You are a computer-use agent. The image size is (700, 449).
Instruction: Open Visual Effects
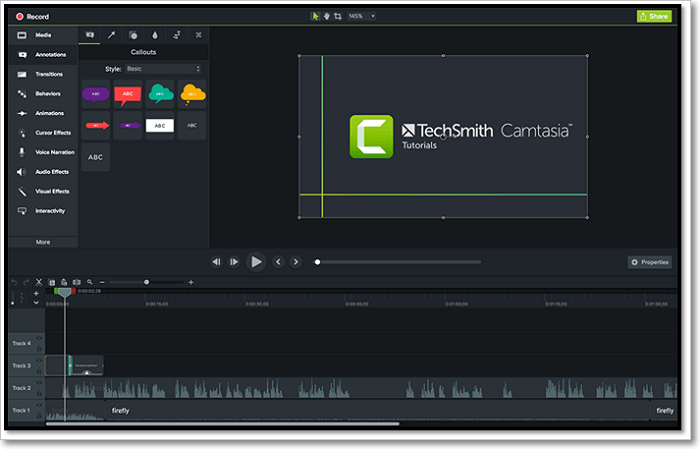(x=43, y=191)
